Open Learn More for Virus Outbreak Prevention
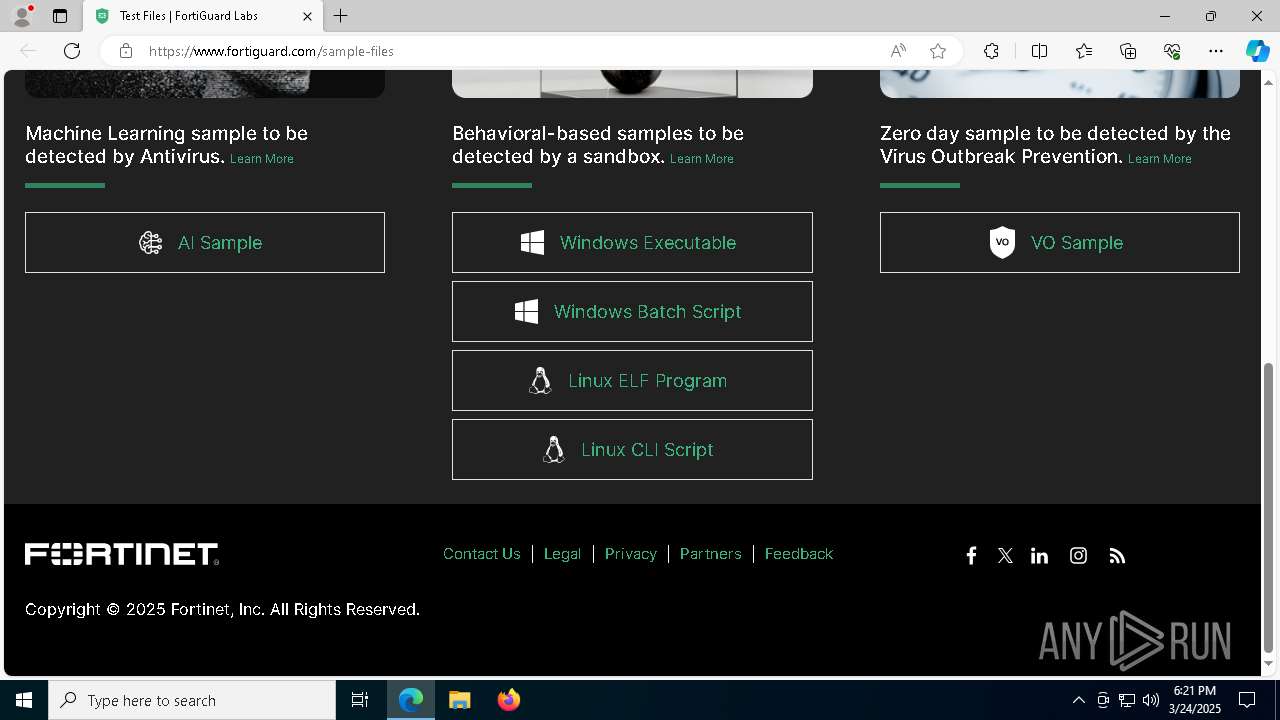1280x720 pixels. tap(1160, 158)
